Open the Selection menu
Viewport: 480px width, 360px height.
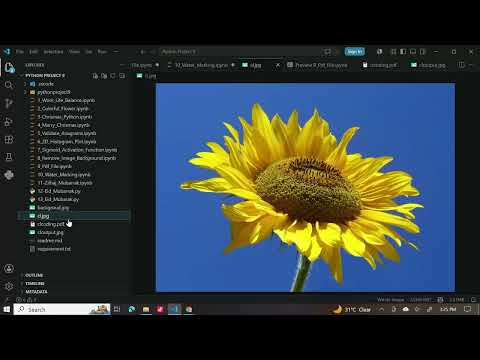pos(53,52)
